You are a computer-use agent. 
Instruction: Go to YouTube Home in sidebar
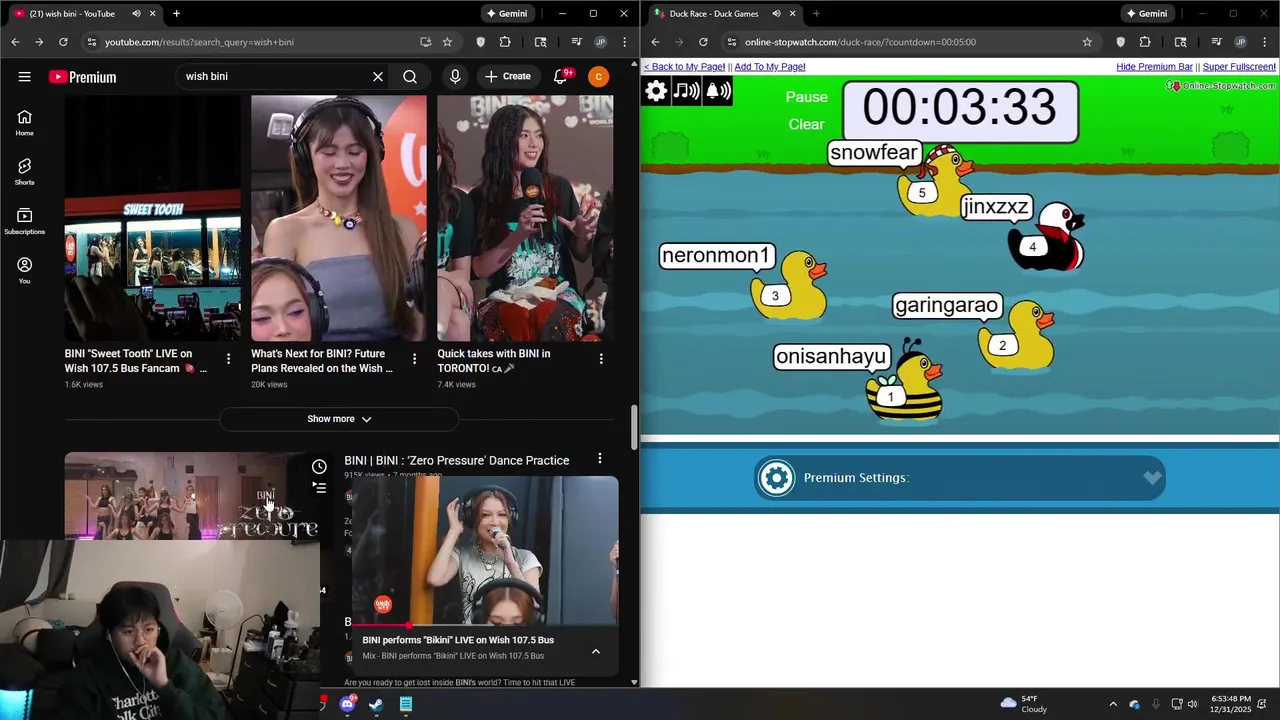tap(24, 122)
